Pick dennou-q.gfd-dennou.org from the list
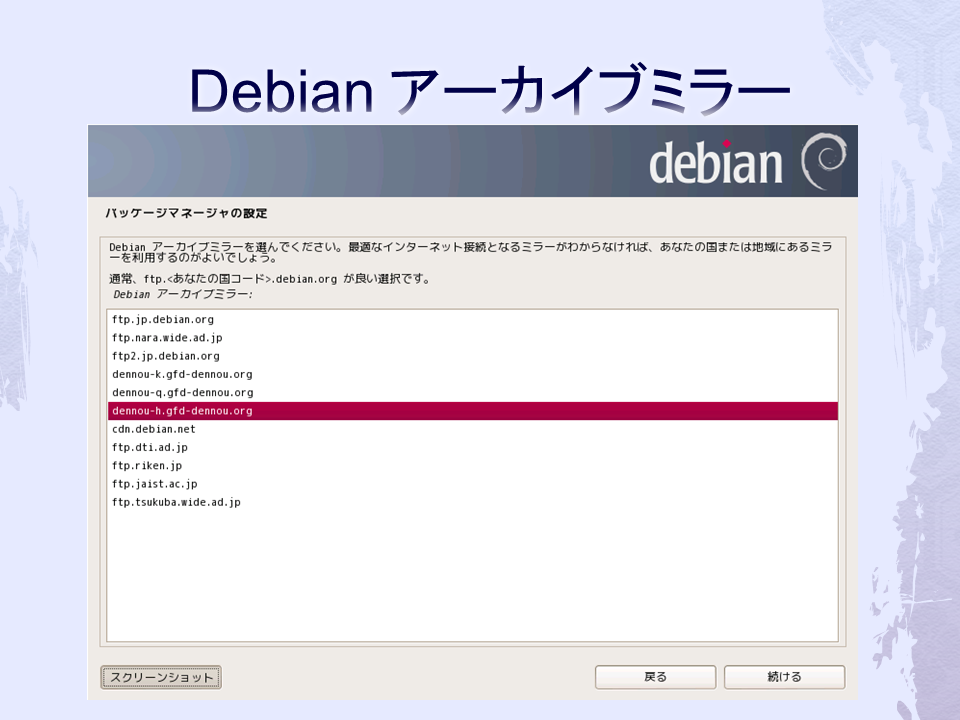 473,393
